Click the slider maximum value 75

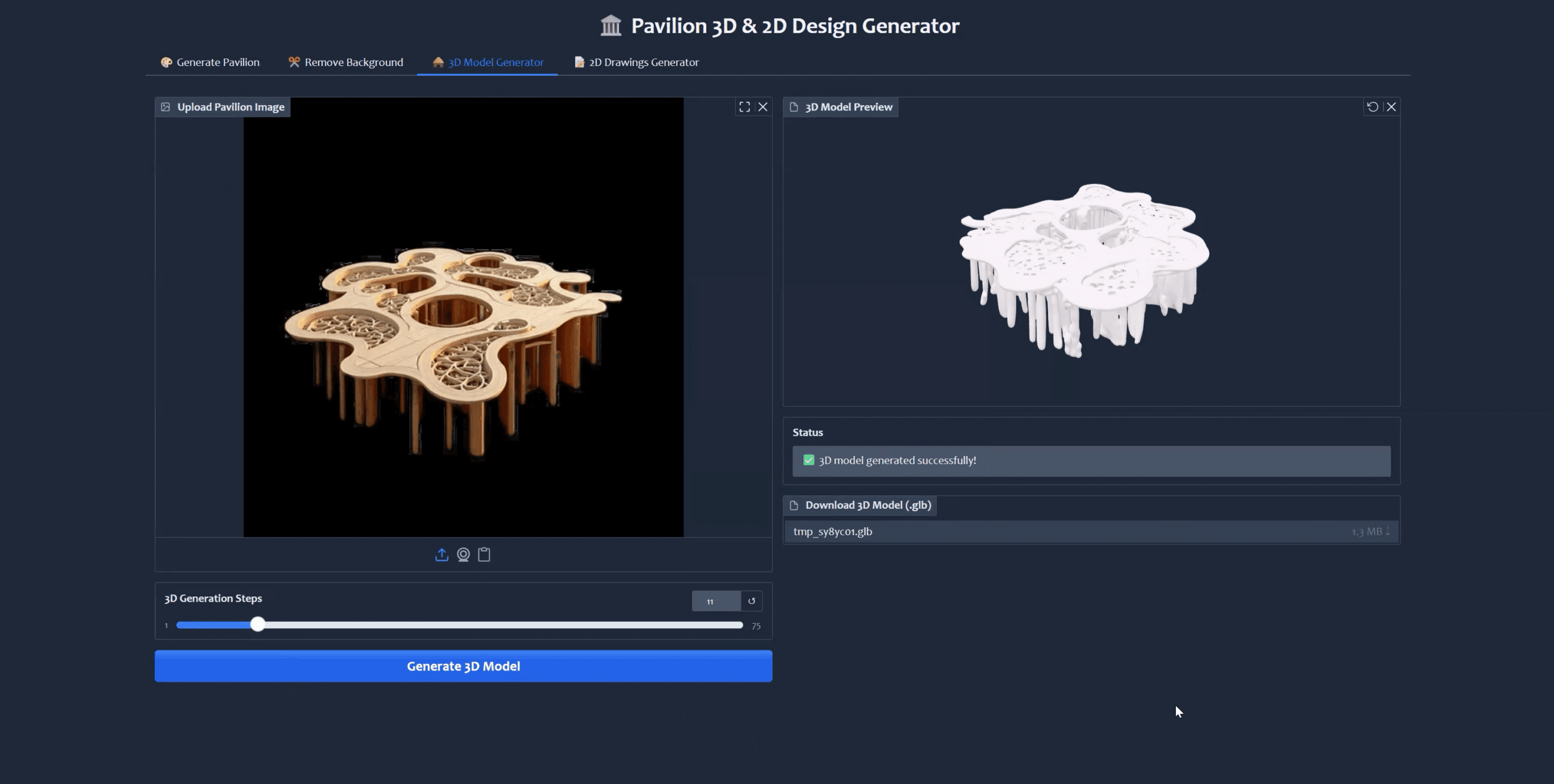click(756, 626)
